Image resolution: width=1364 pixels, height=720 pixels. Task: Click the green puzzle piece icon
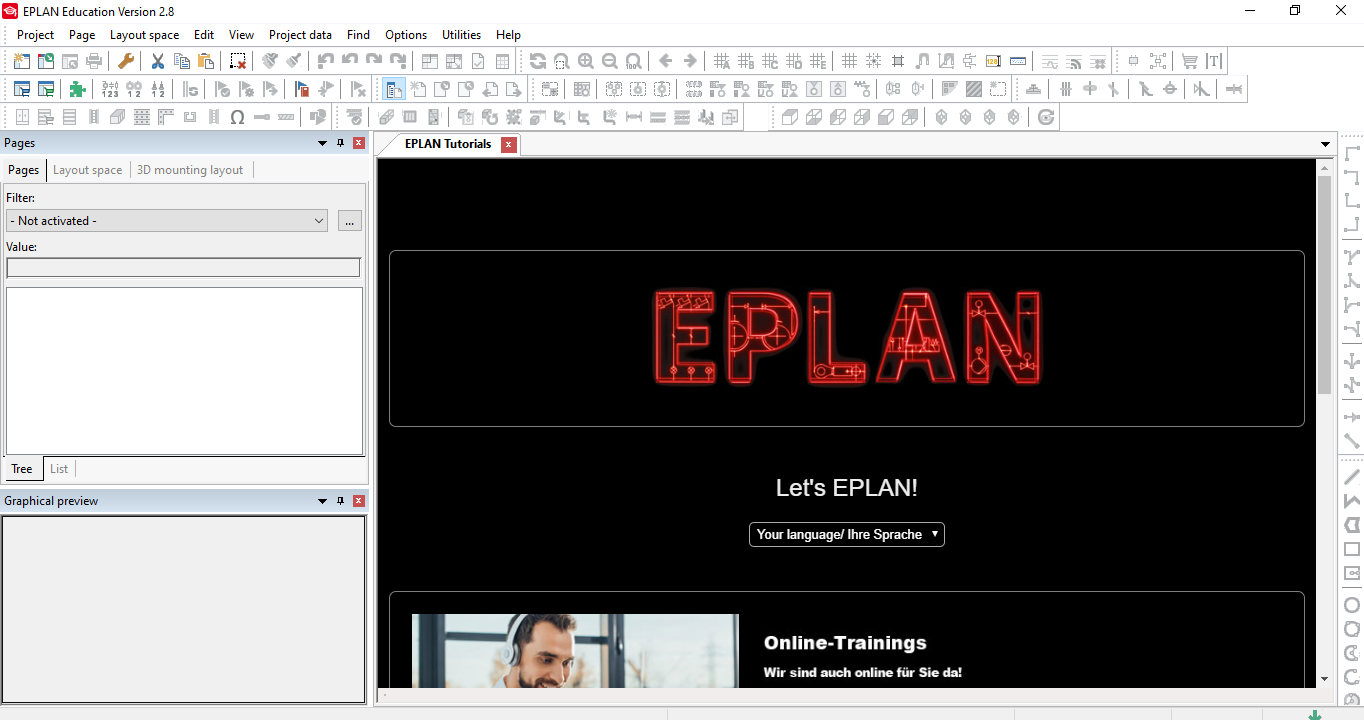(x=78, y=89)
